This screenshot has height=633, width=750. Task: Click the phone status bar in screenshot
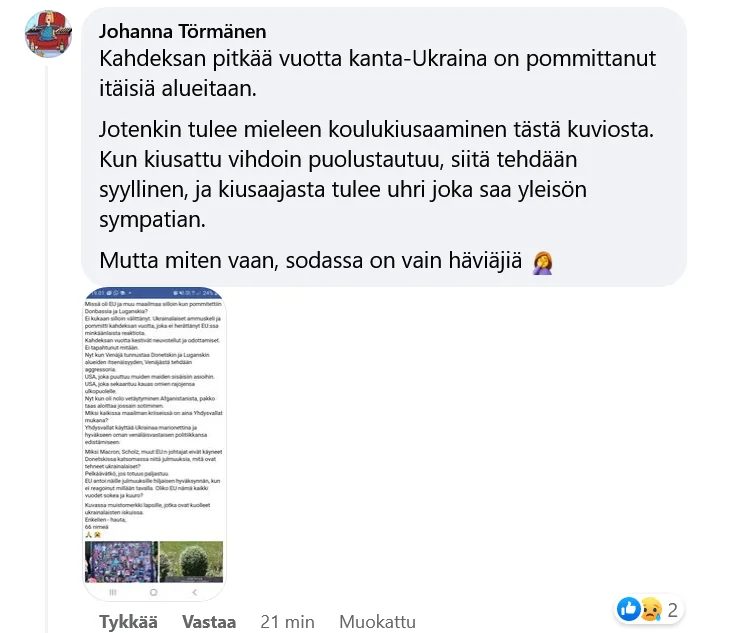point(154,292)
